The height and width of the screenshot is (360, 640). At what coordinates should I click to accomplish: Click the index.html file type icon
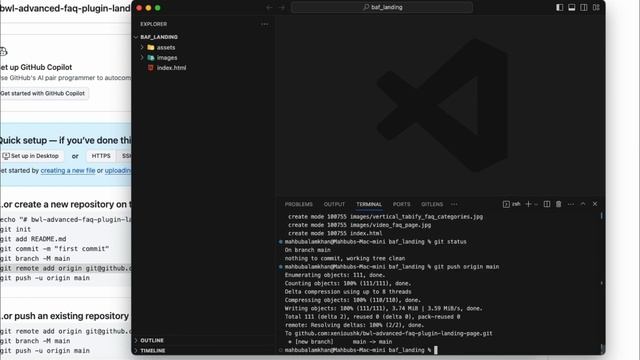click(x=151, y=68)
